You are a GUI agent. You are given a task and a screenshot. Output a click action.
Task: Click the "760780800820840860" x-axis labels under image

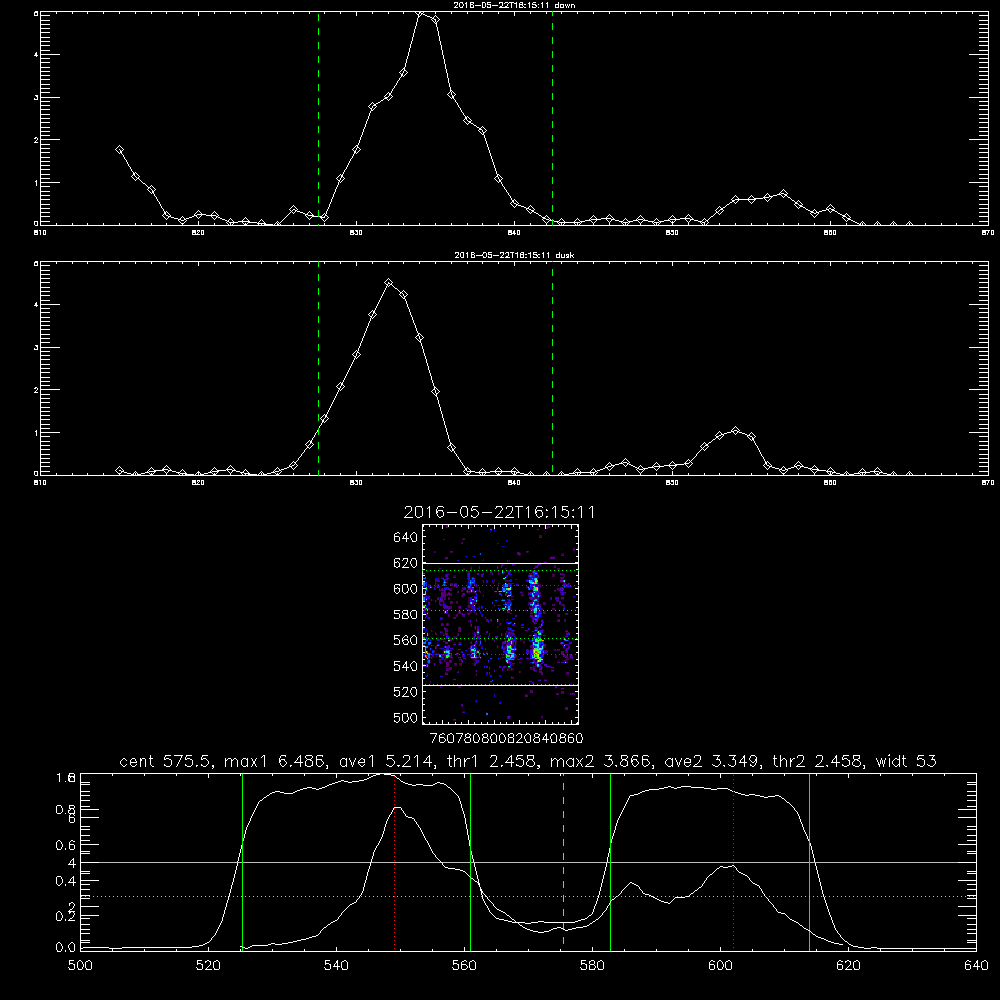click(506, 738)
